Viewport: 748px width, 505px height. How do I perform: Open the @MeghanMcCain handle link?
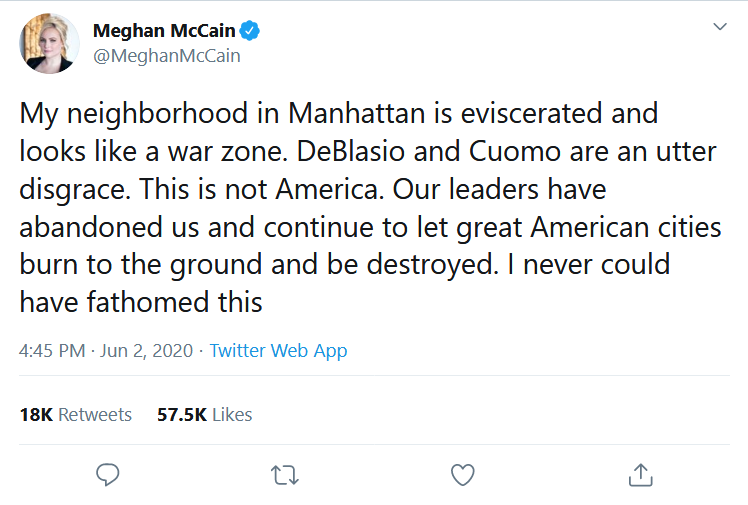click(166, 56)
